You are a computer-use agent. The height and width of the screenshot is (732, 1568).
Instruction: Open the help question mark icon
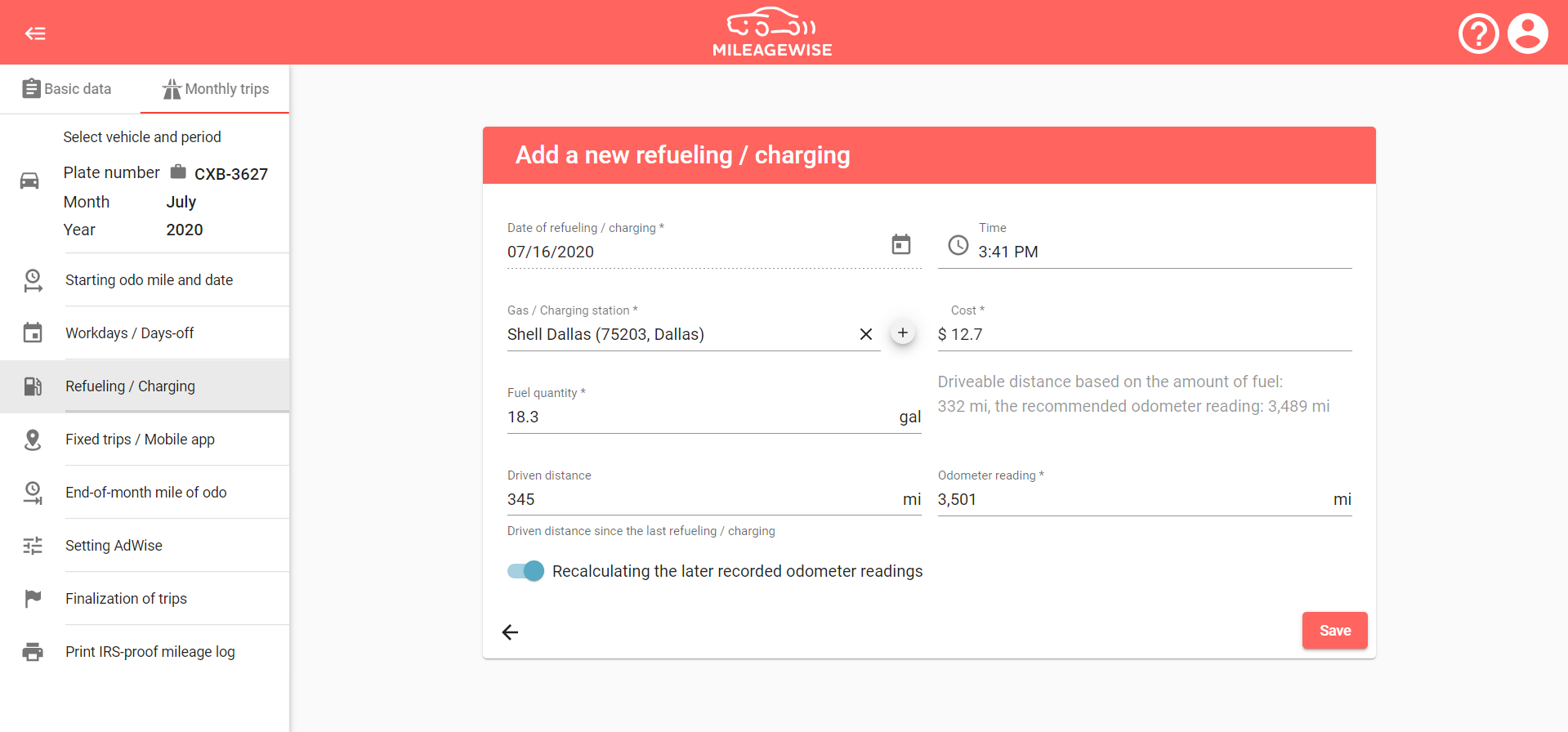coord(1478,33)
